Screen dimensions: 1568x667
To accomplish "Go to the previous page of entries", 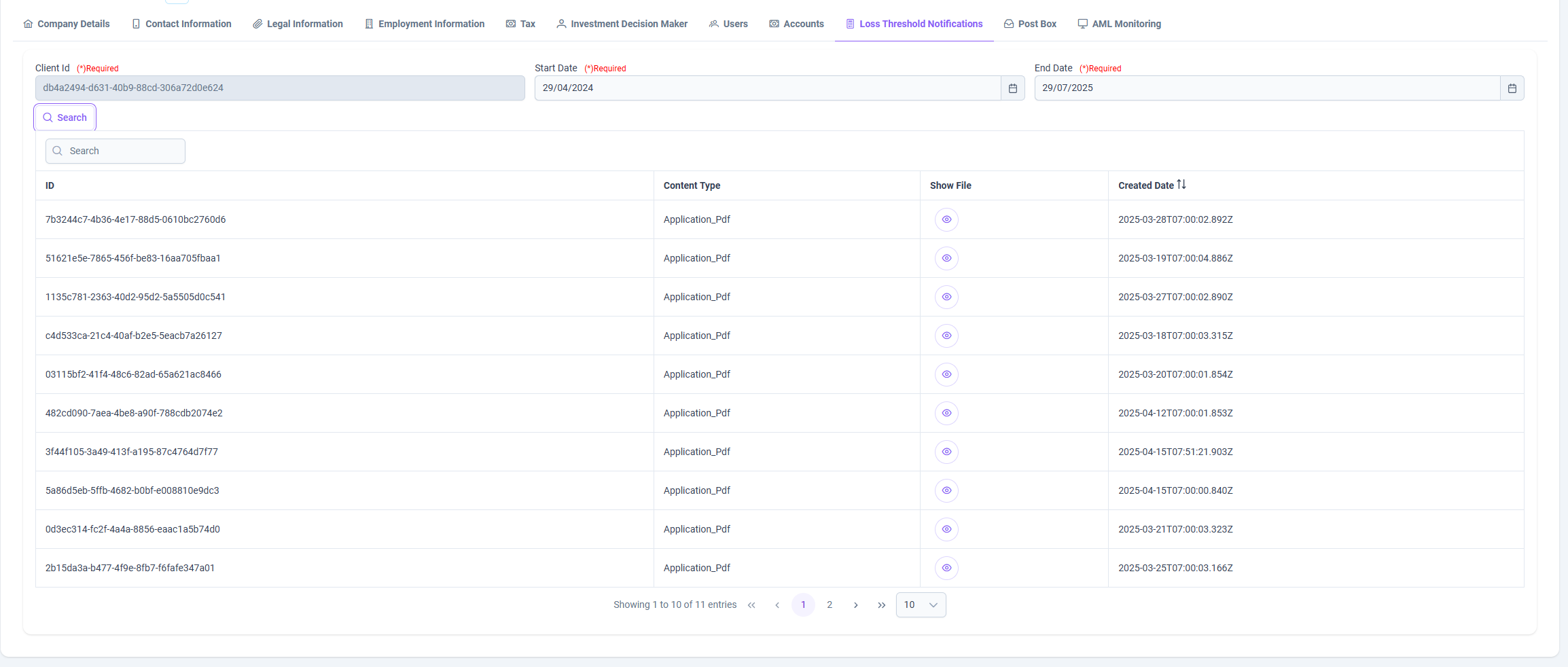I will click(x=777, y=605).
